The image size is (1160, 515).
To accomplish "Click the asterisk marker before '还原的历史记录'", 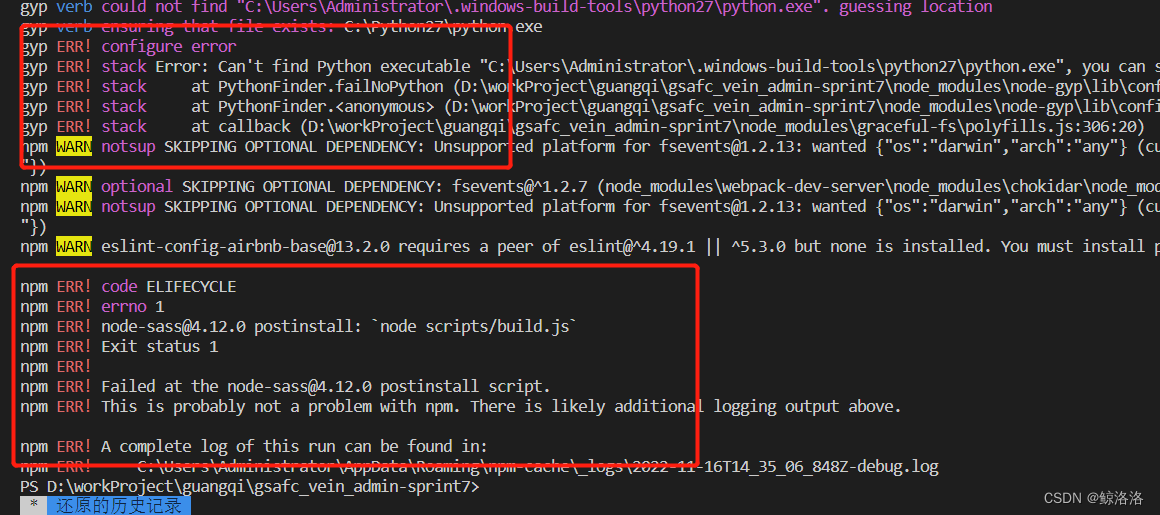I will point(33,506).
